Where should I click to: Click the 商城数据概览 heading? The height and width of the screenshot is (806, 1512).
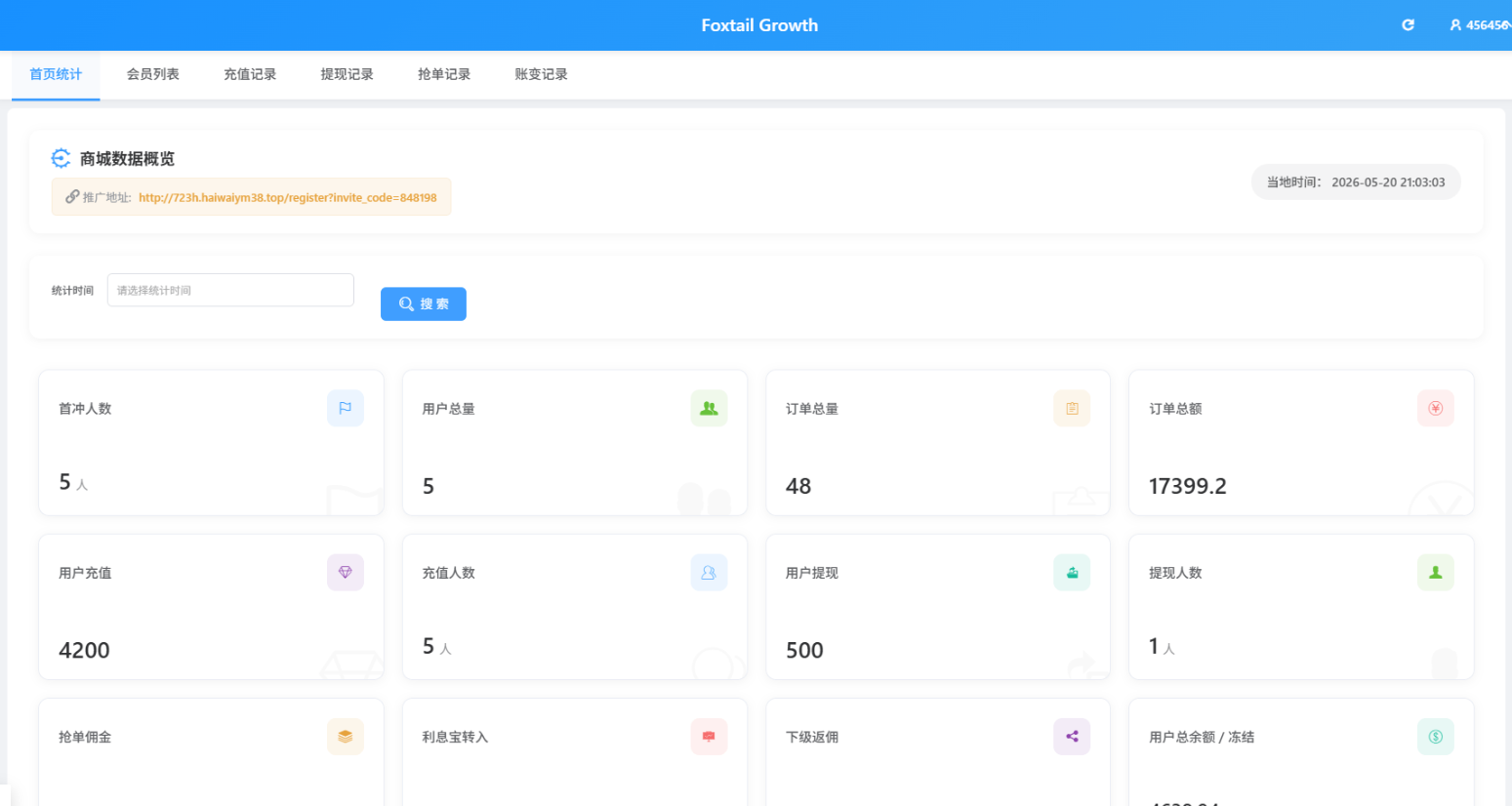tap(127, 159)
